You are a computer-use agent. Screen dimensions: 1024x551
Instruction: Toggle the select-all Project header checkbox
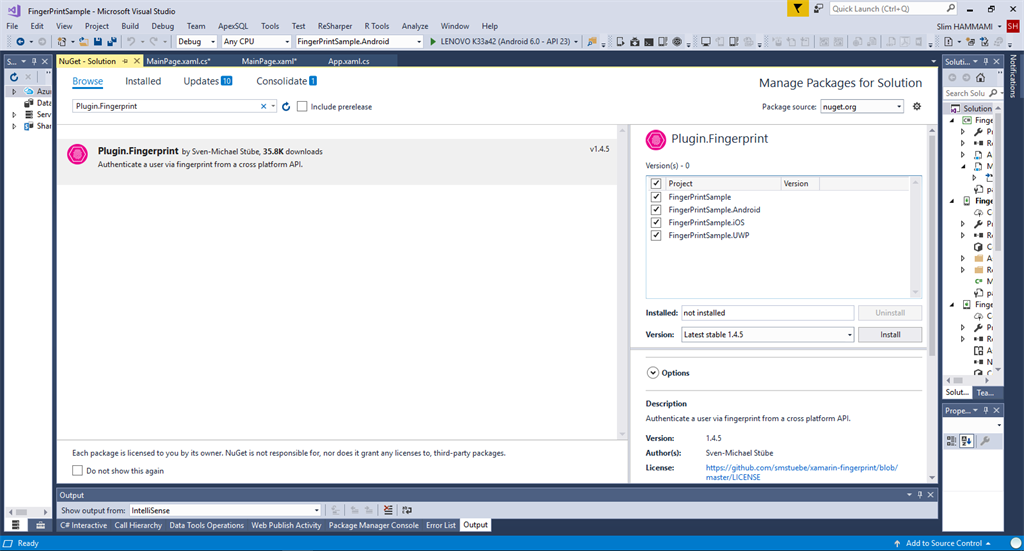tap(656, 183)
